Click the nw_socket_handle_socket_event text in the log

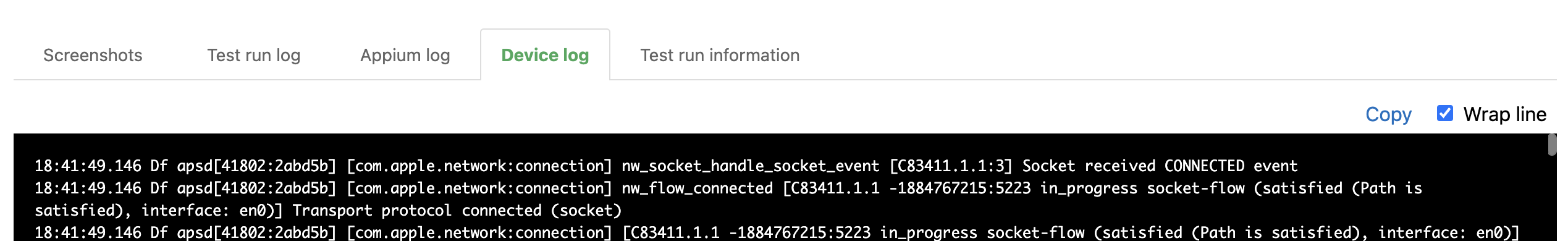[750, 166]
